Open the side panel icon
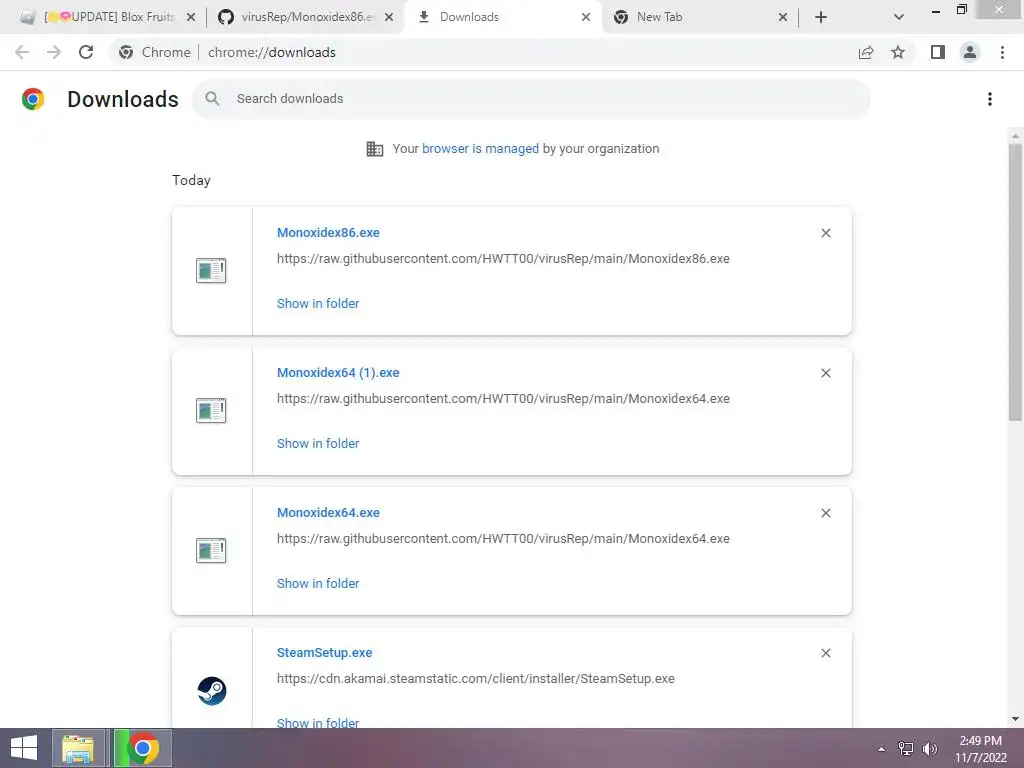Screen dimensions: 1024x768 click(x=938, y=52)
